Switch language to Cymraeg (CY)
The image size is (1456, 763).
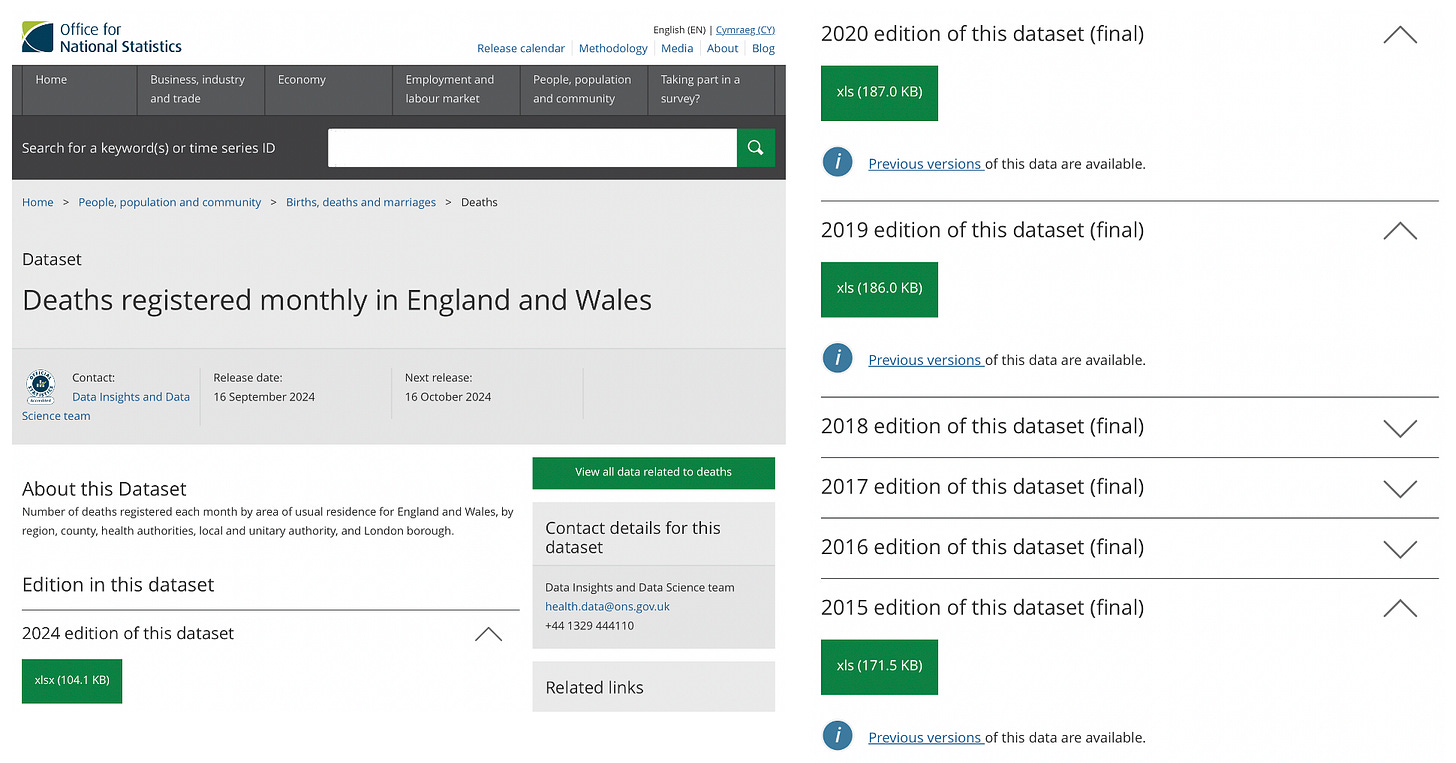(x=745, y=30)
